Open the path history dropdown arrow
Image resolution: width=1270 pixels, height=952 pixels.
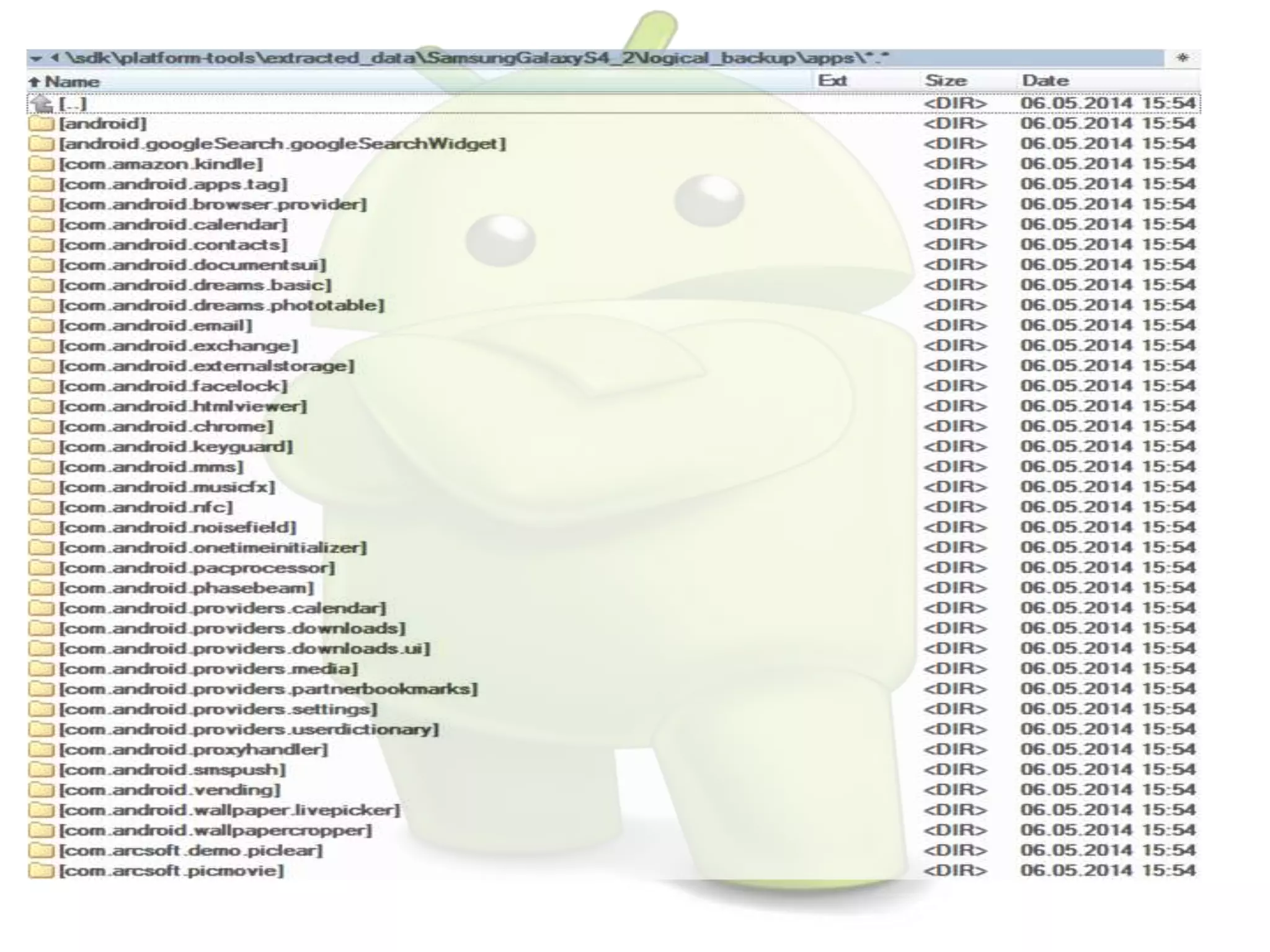pyautogui.click(x=36, y=59)
